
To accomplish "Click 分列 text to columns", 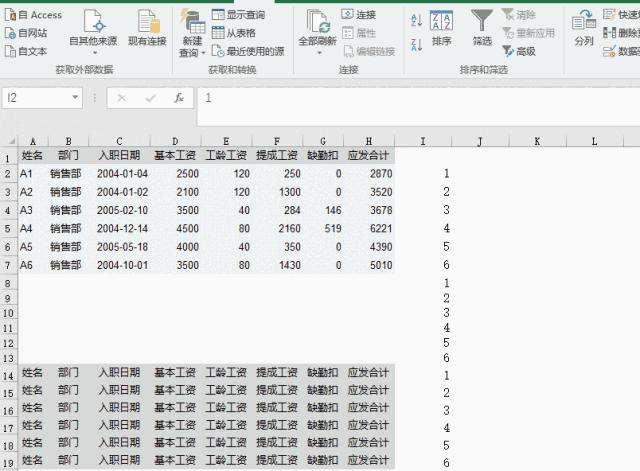I will pos(584,28).
